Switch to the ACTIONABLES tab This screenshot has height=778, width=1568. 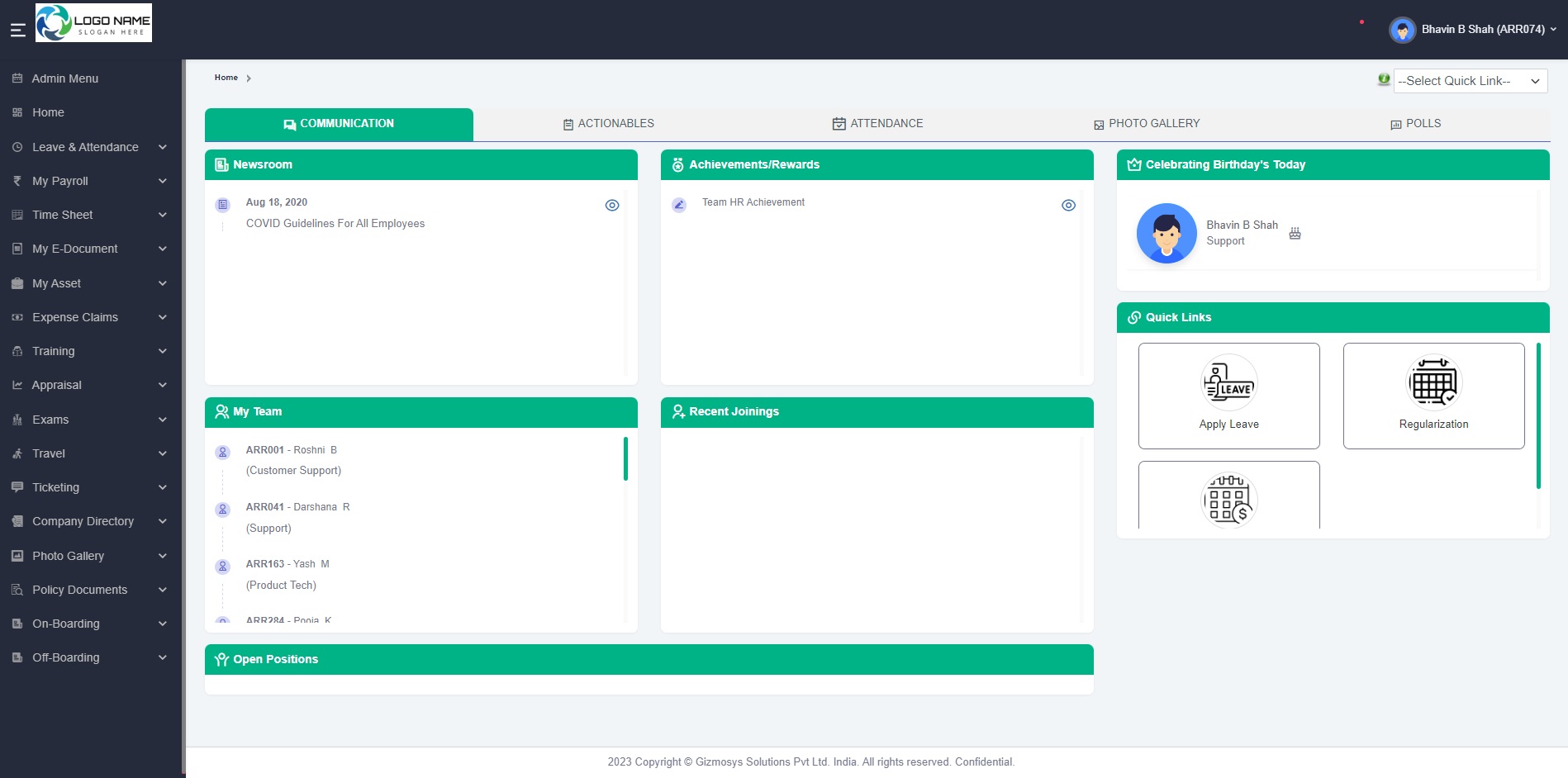coord(608,124)
